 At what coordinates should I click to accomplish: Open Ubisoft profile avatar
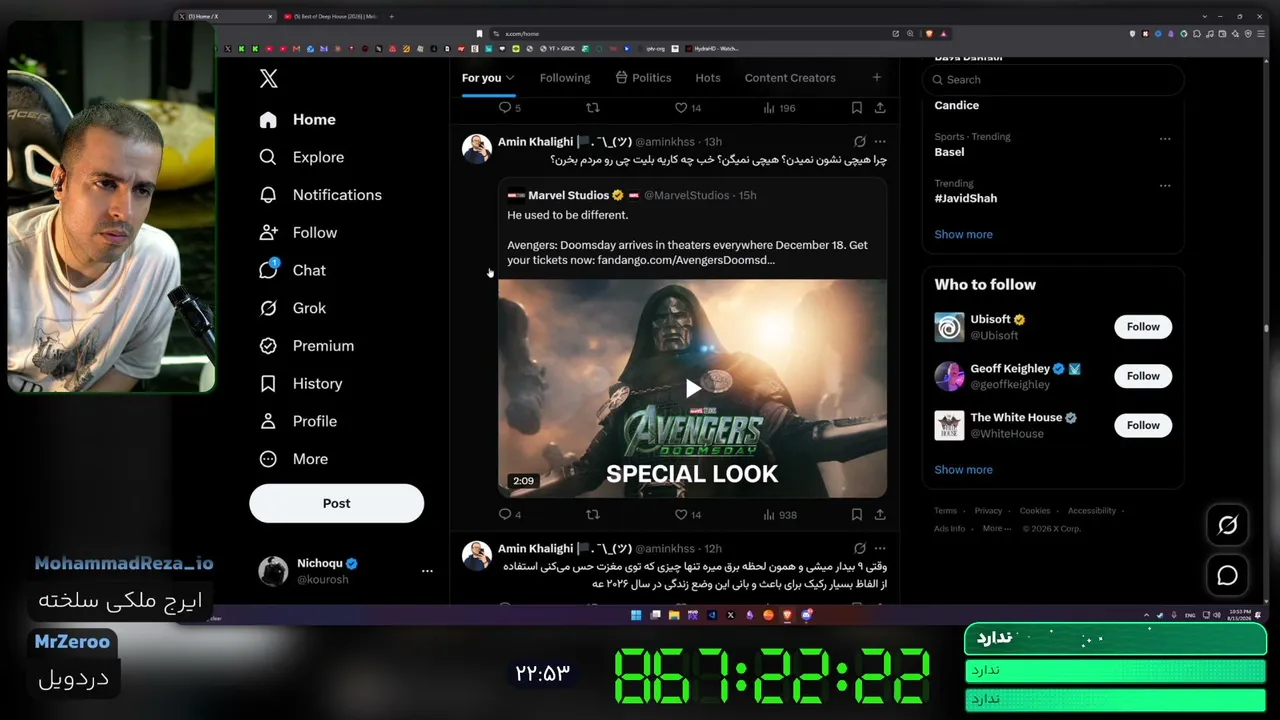[949, 327]
